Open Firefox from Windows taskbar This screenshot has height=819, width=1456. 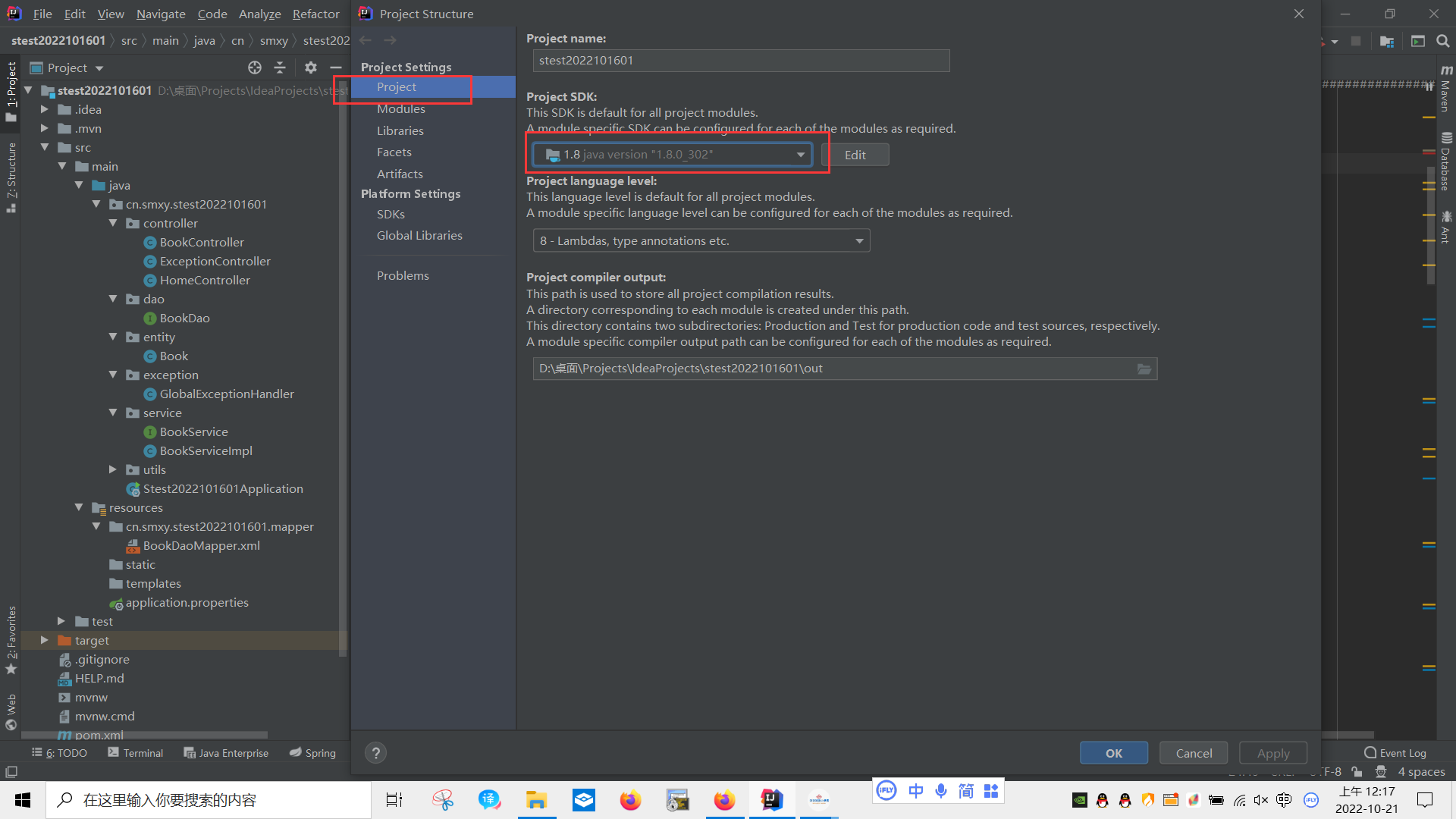tap(630, 800)
